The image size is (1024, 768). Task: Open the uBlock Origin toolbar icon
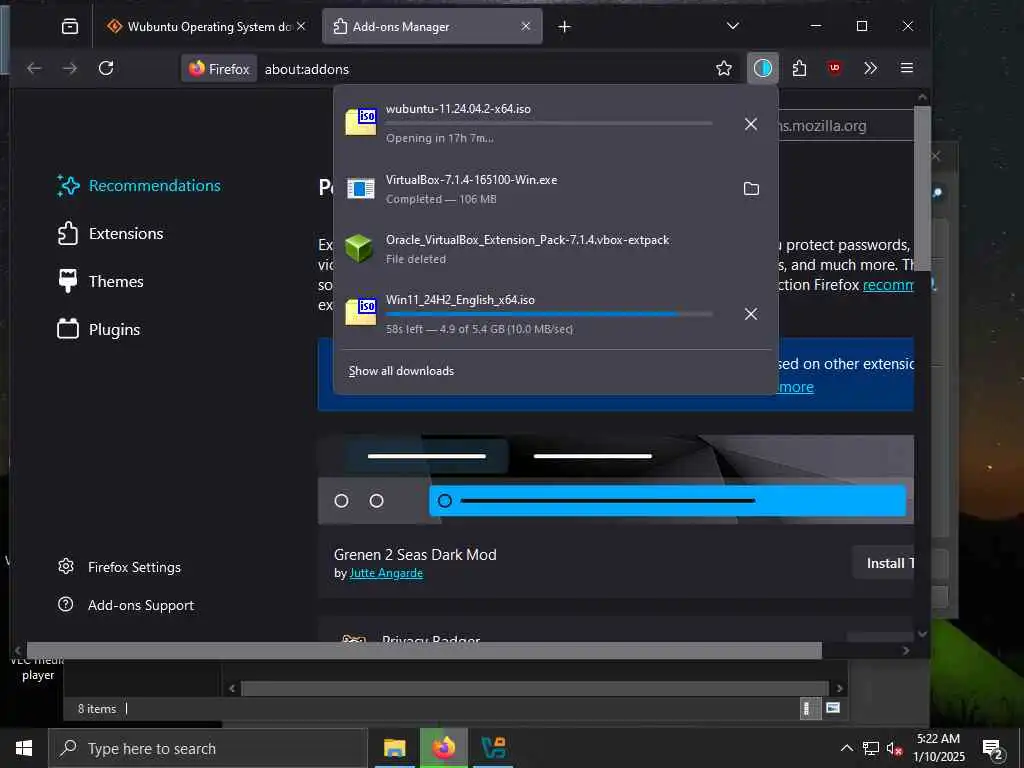point(835,68)
